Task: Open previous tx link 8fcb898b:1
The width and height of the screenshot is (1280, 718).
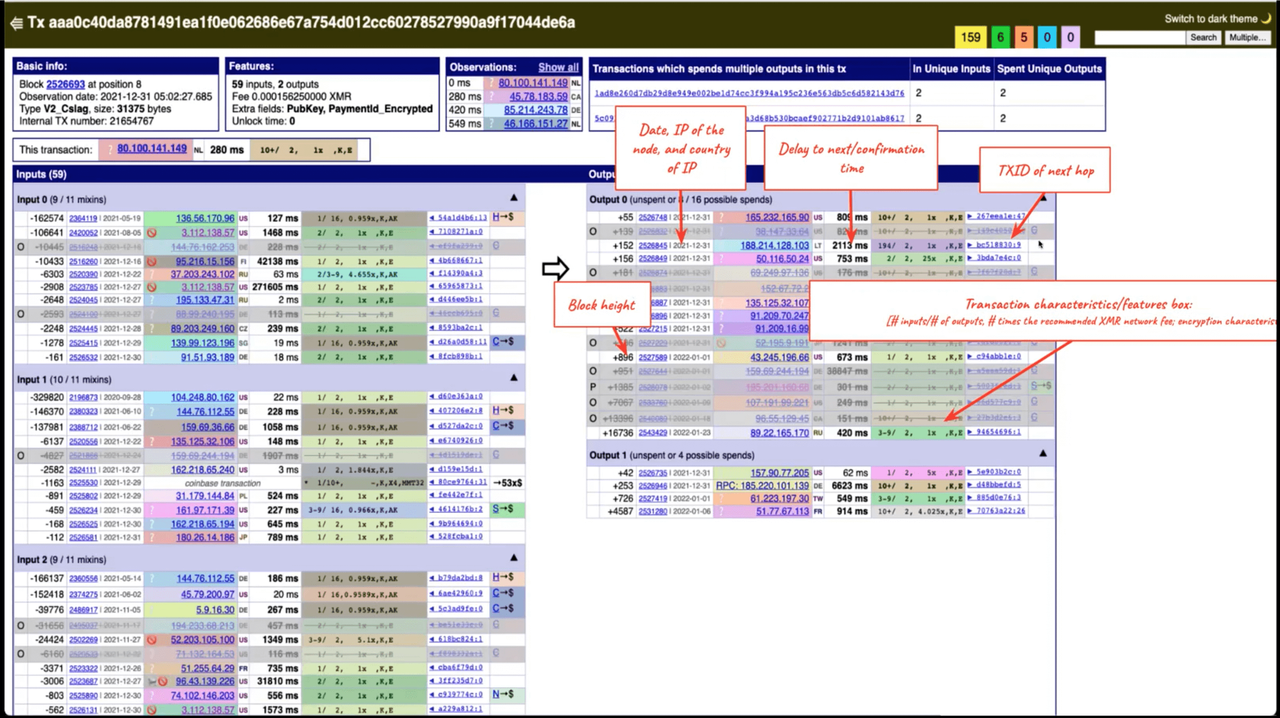Action: click(x=458, y=357)
